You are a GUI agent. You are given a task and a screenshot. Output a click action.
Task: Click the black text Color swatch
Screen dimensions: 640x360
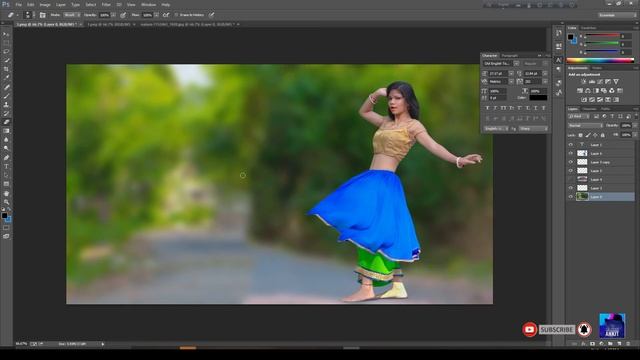pyautogui.click(x=538, y=98)
